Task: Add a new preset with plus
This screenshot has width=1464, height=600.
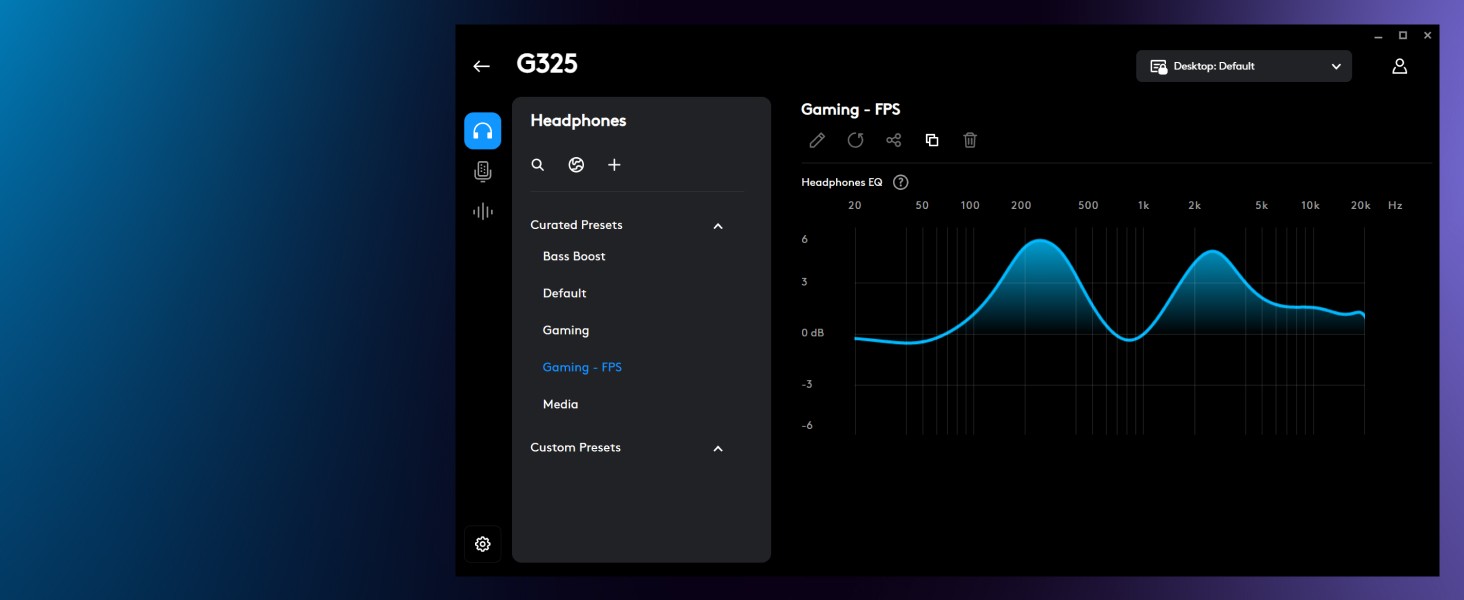Action: (x=614, y=165)
